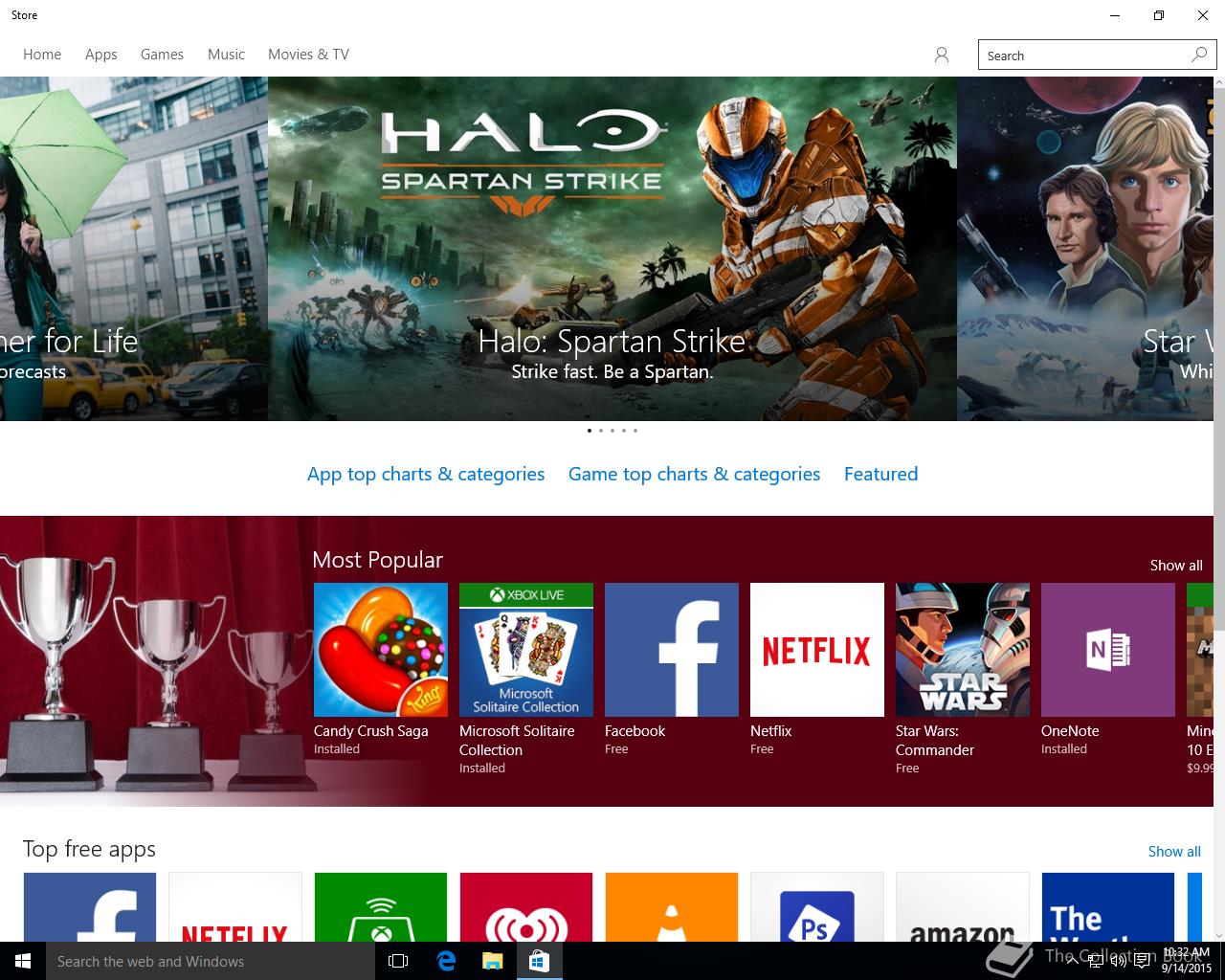Show all Top free apps
1225x980 pixels.
[1174, 852]
